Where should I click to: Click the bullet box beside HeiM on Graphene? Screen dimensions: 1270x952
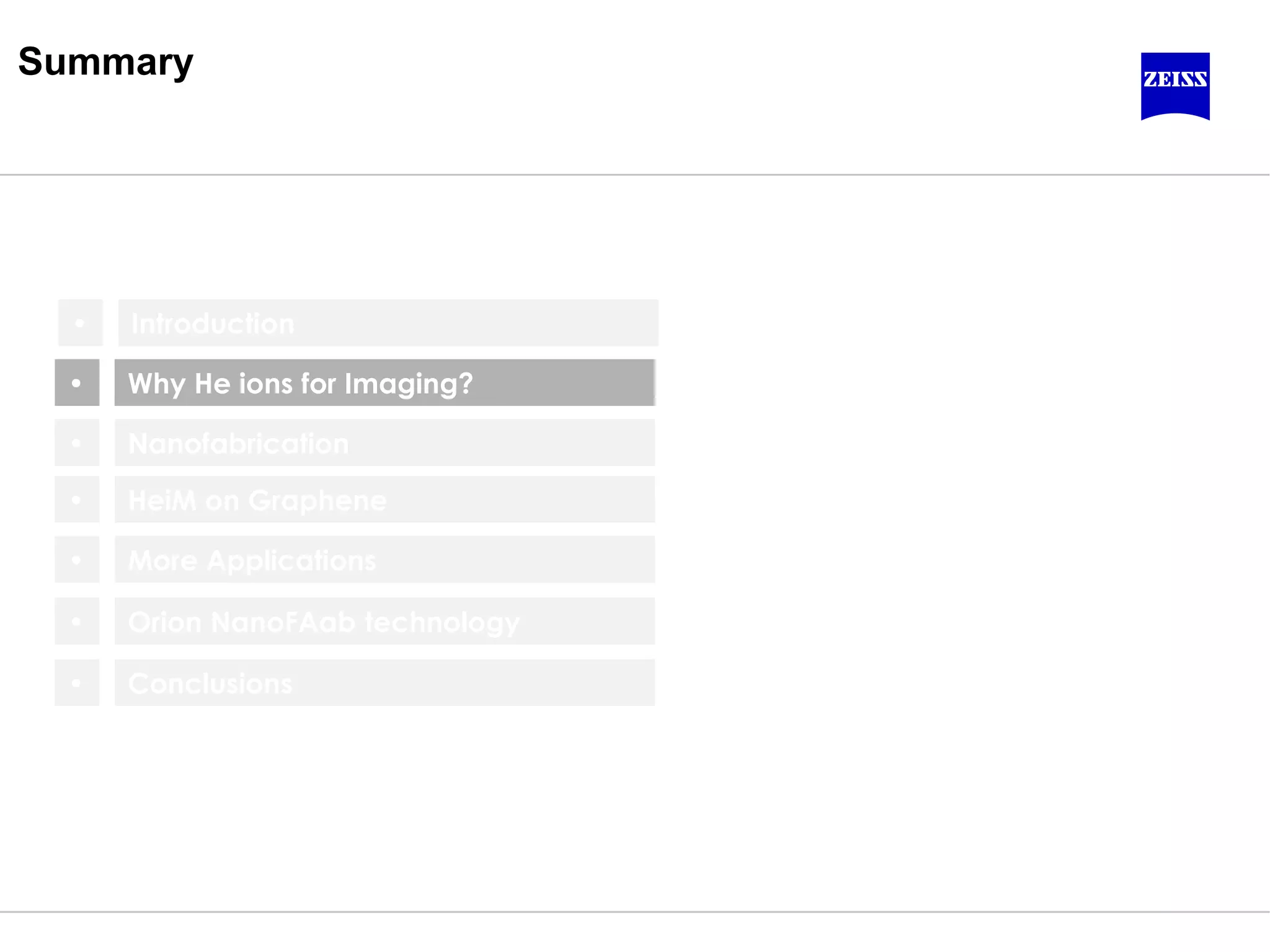click(x=77, y=500)
